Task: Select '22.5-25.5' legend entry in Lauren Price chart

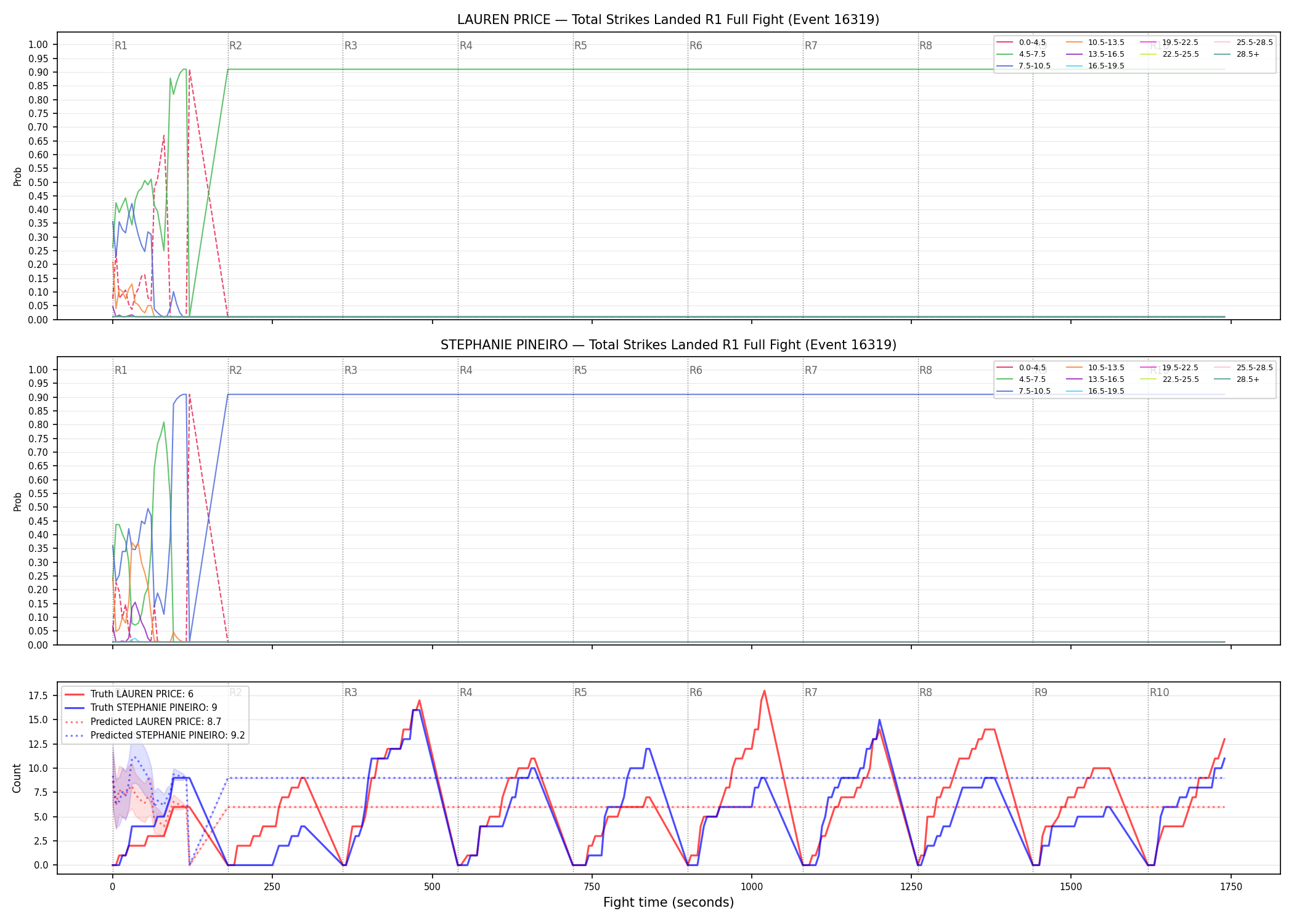Action: (x=1170, y=54)
